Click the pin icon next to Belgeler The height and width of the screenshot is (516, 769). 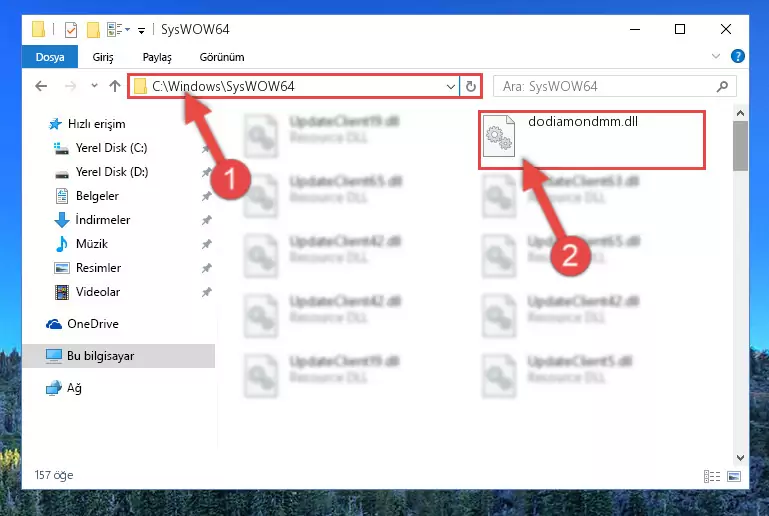click(x=206, y=196)
